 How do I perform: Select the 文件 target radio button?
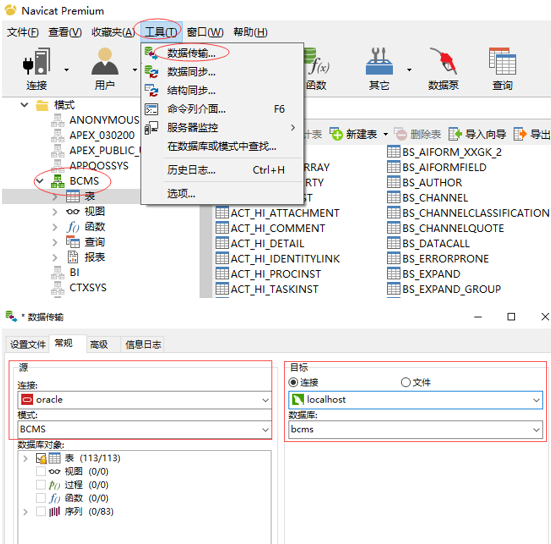406,382
